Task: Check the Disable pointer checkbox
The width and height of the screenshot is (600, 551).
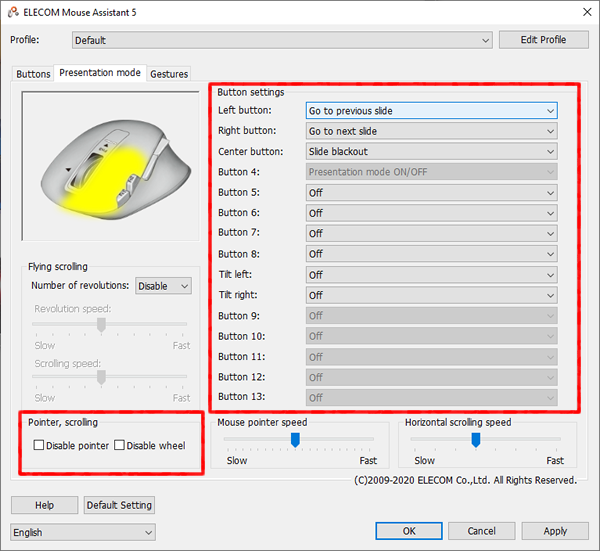Action: 39,445
